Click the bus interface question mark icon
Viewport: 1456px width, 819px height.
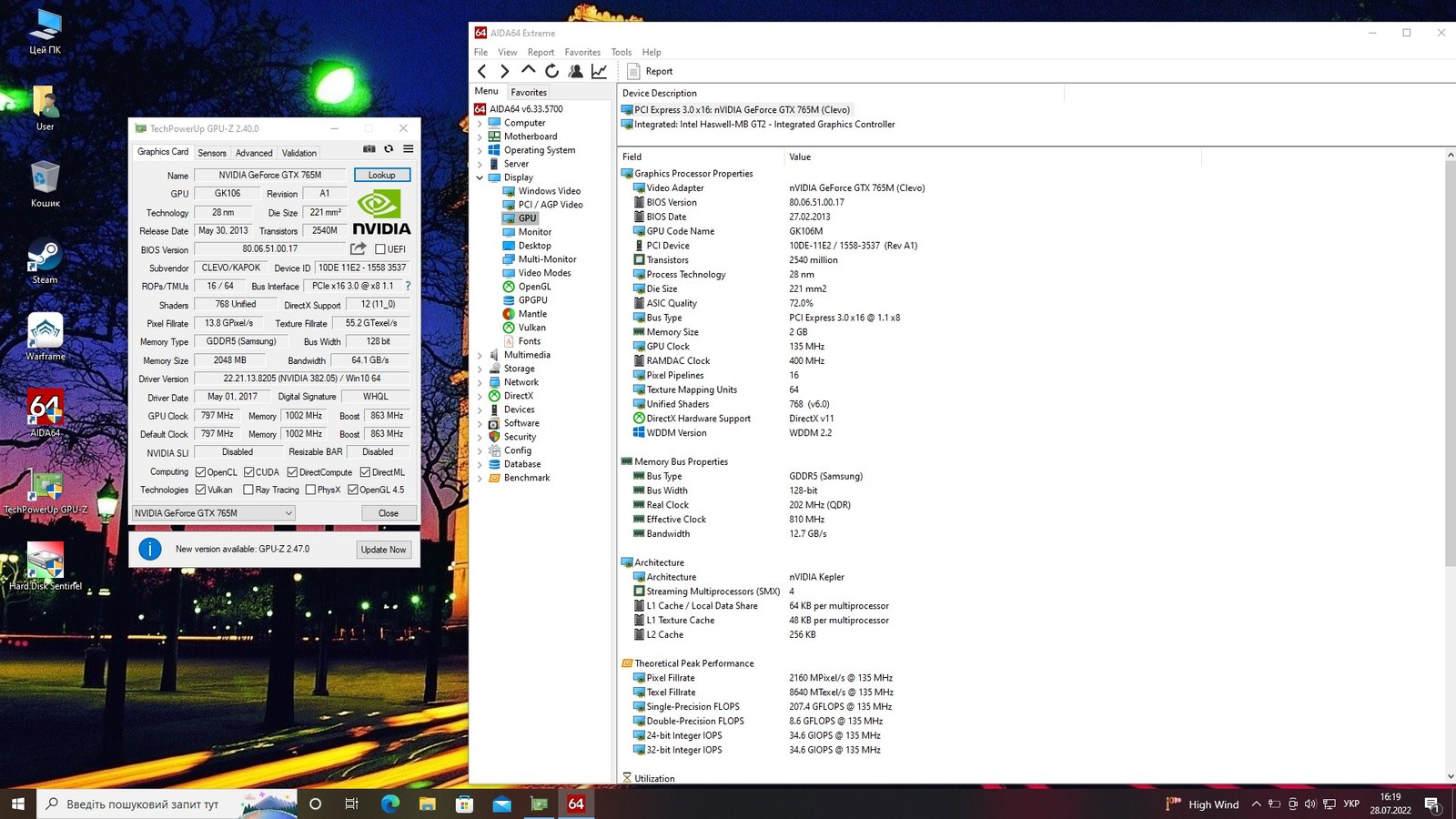pos(408,286)
